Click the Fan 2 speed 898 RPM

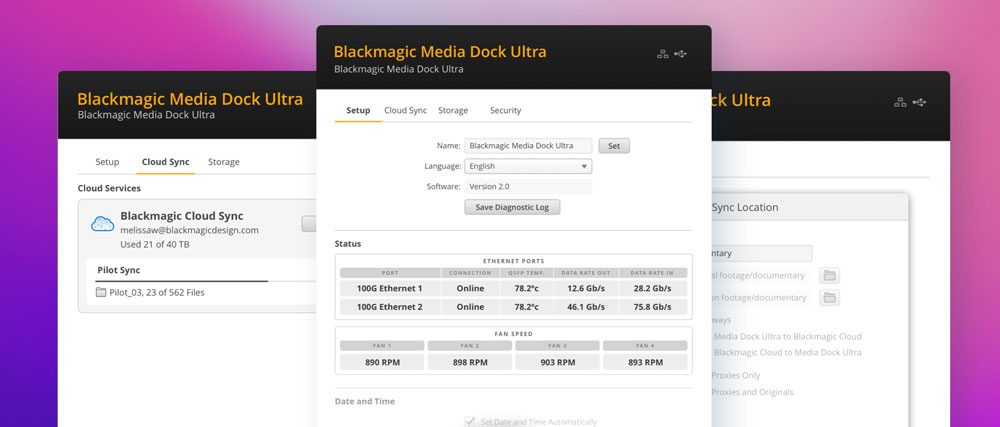[x=469, y=363]
